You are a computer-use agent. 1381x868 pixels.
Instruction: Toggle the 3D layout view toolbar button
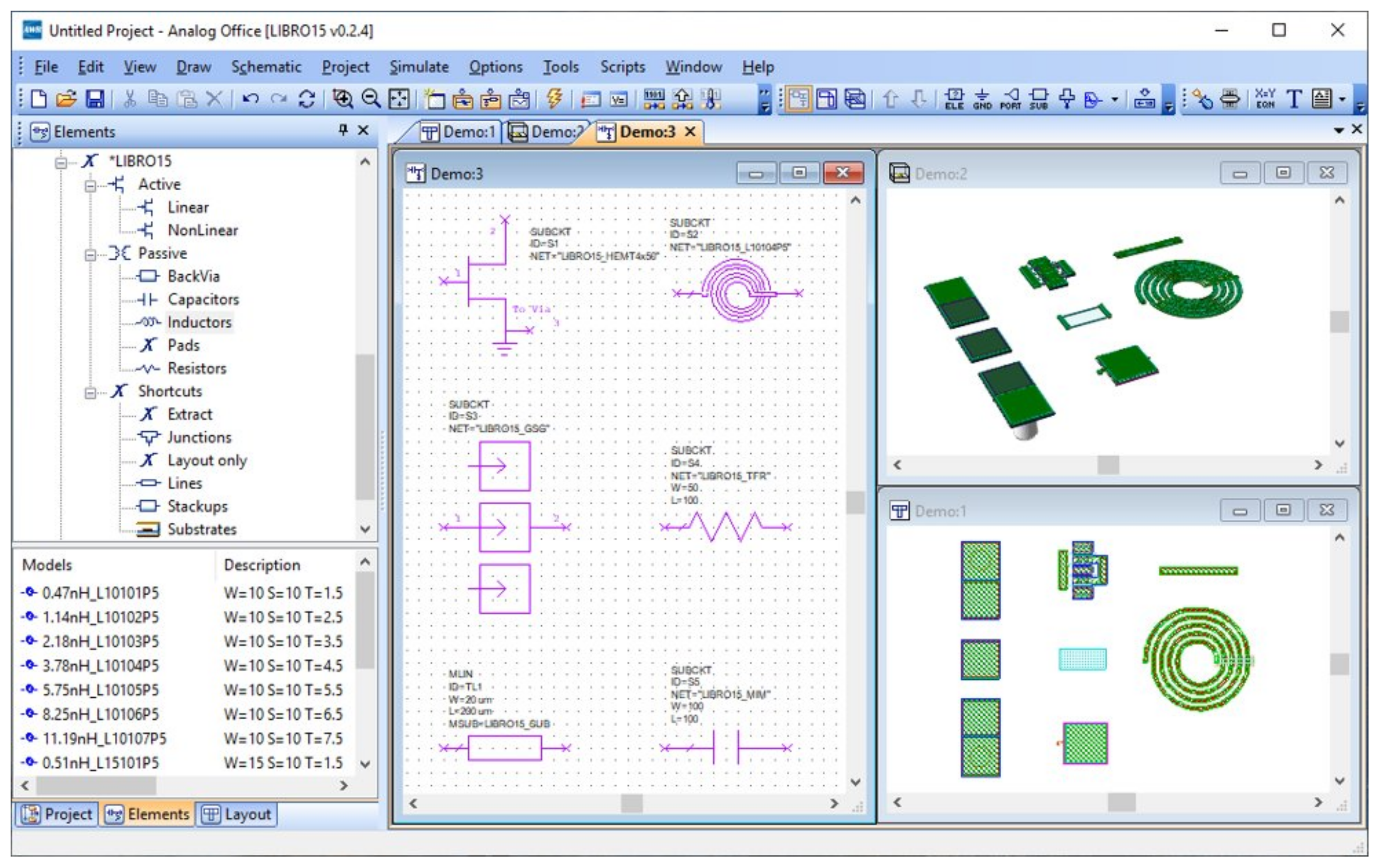855,99
